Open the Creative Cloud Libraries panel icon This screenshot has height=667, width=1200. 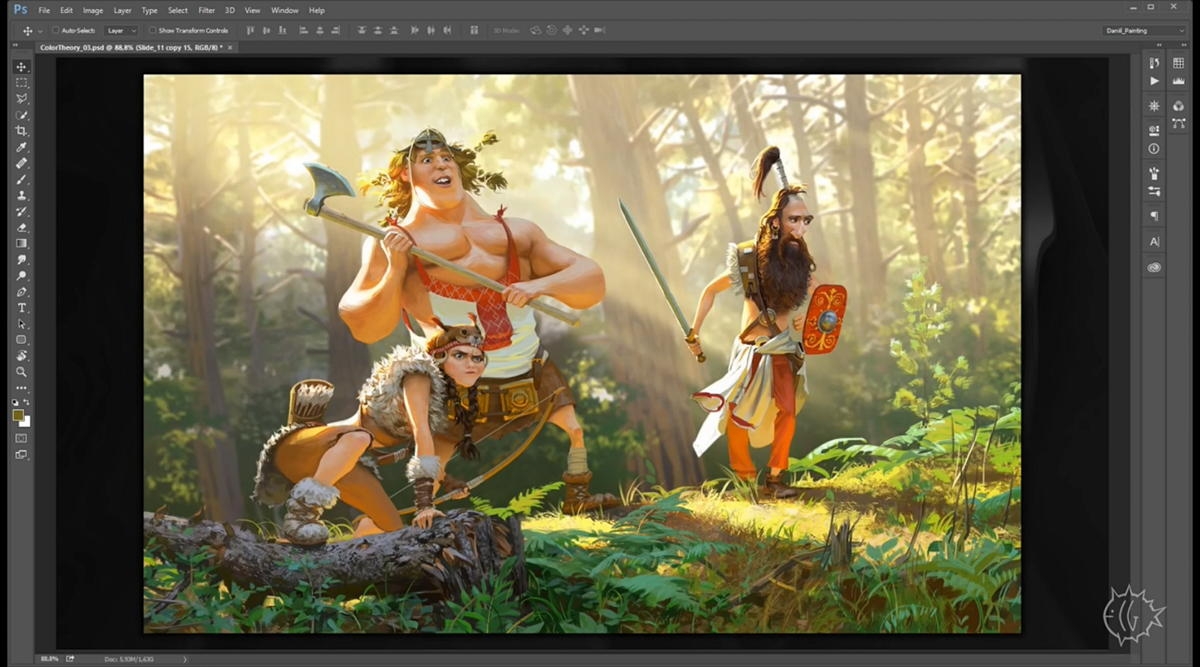click(x=1154, y=267)
